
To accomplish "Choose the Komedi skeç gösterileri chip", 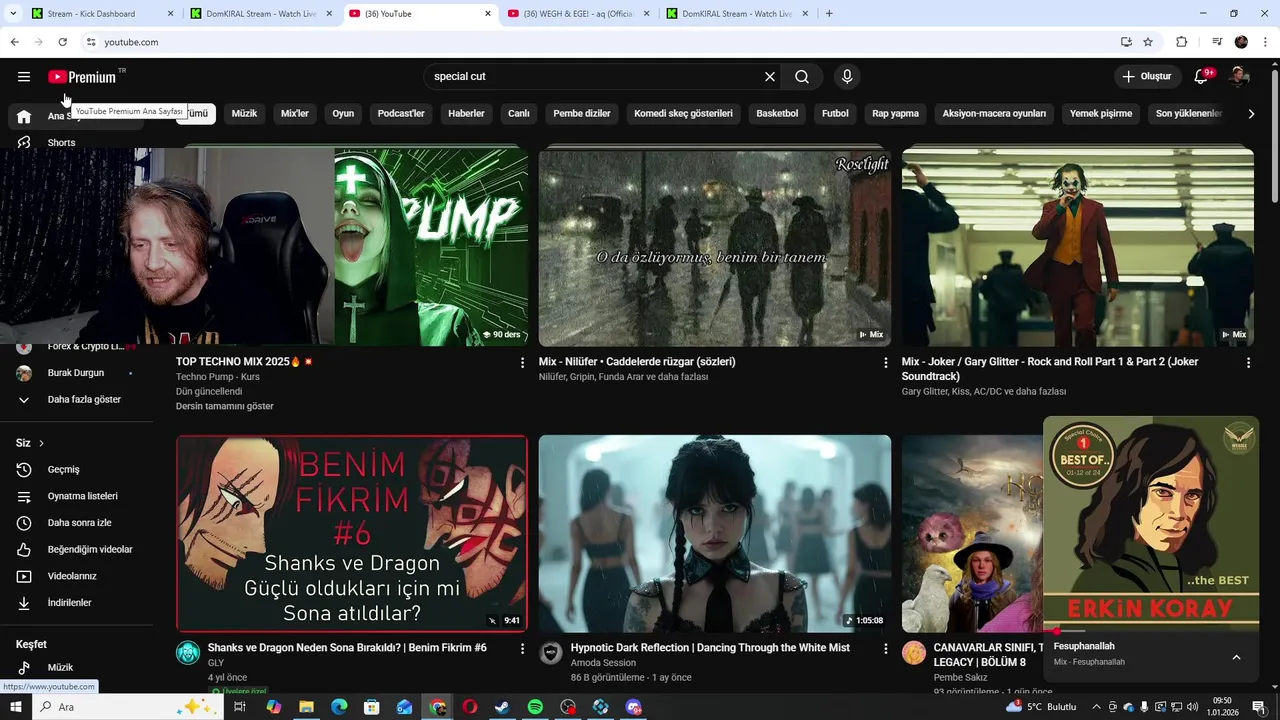I will click(x=683, y=114).
